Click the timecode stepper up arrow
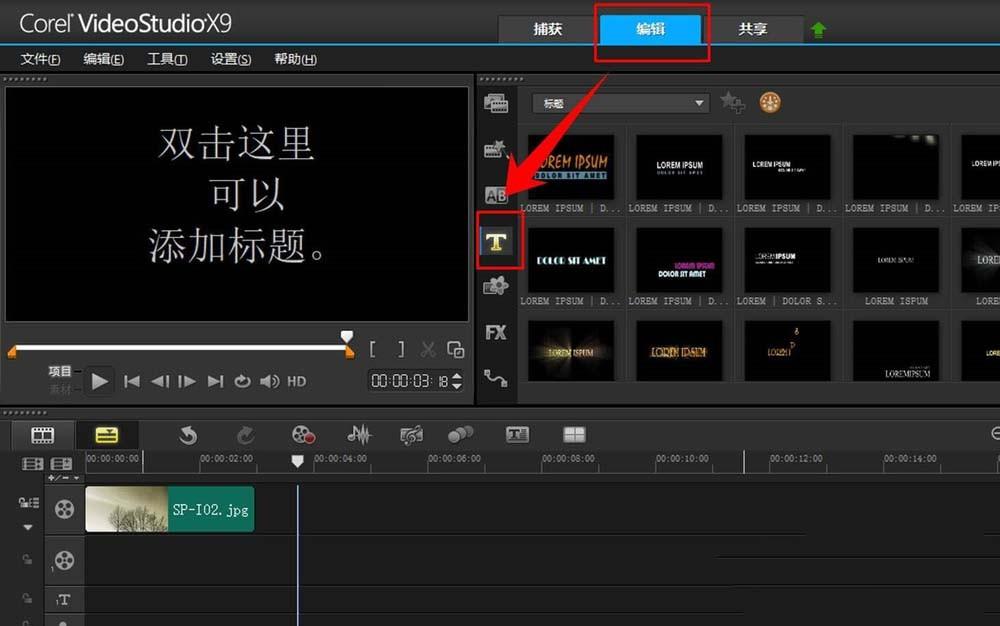 [455, 376]
